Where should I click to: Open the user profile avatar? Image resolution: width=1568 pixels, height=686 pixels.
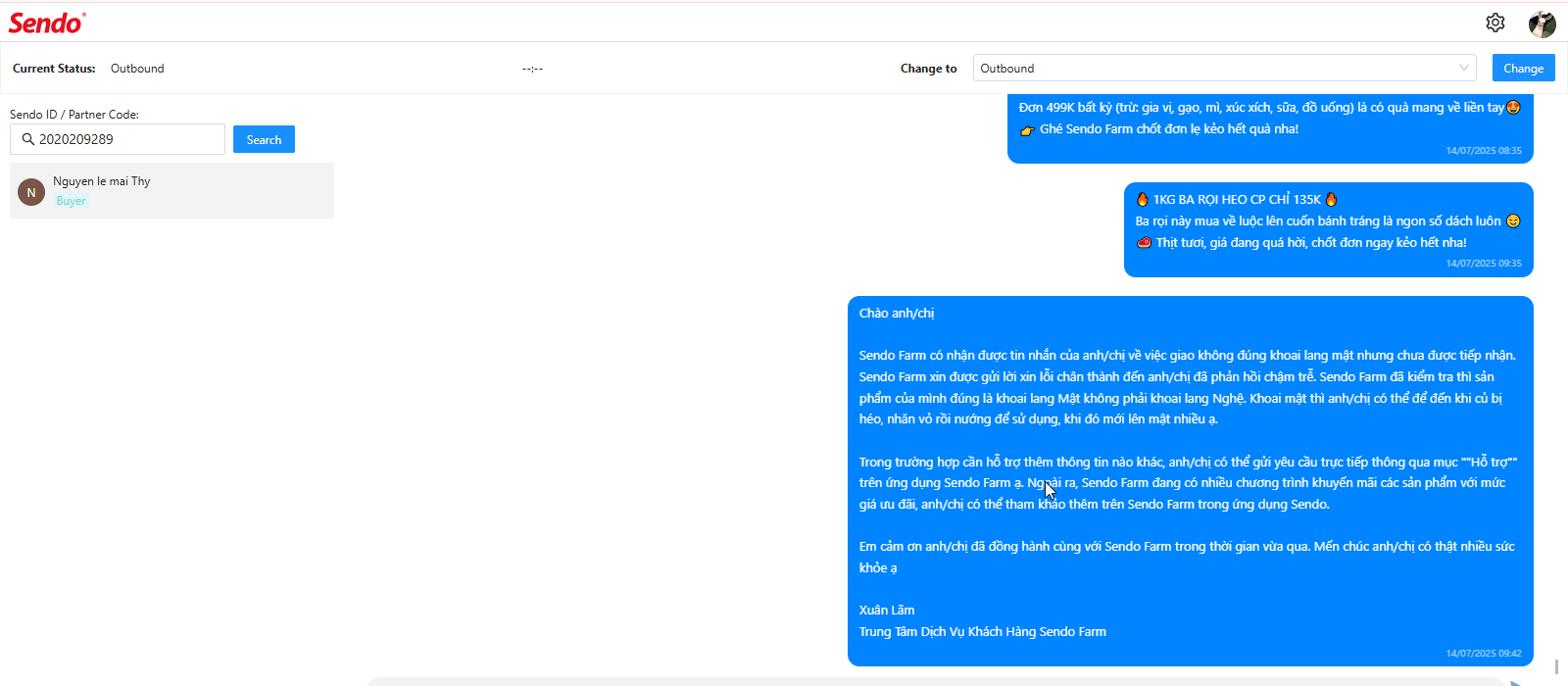[1543, 24]
